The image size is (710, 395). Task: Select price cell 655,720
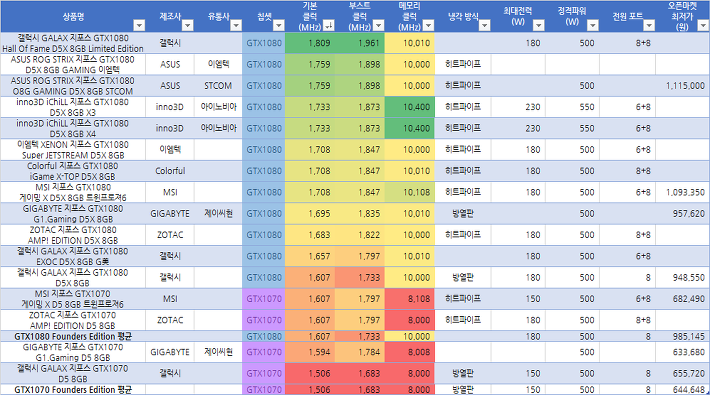(x=682, y=373)
